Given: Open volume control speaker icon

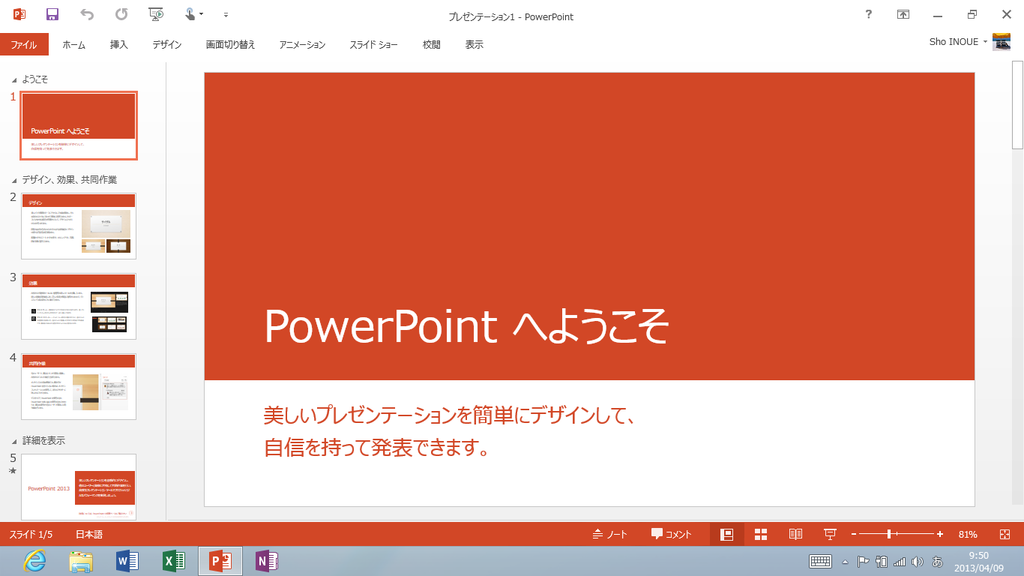Looking at the screenshot, I should click(x=918, y=562).
